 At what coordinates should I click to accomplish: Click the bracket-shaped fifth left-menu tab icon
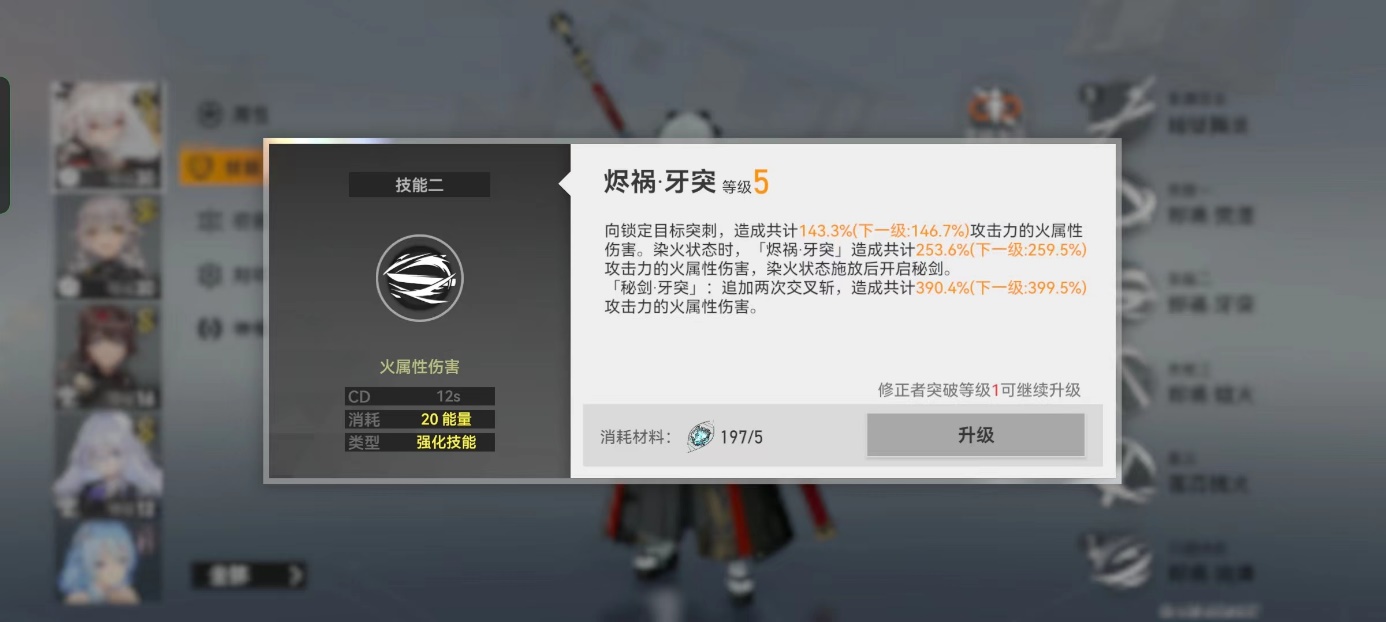(x=209, y=327)
